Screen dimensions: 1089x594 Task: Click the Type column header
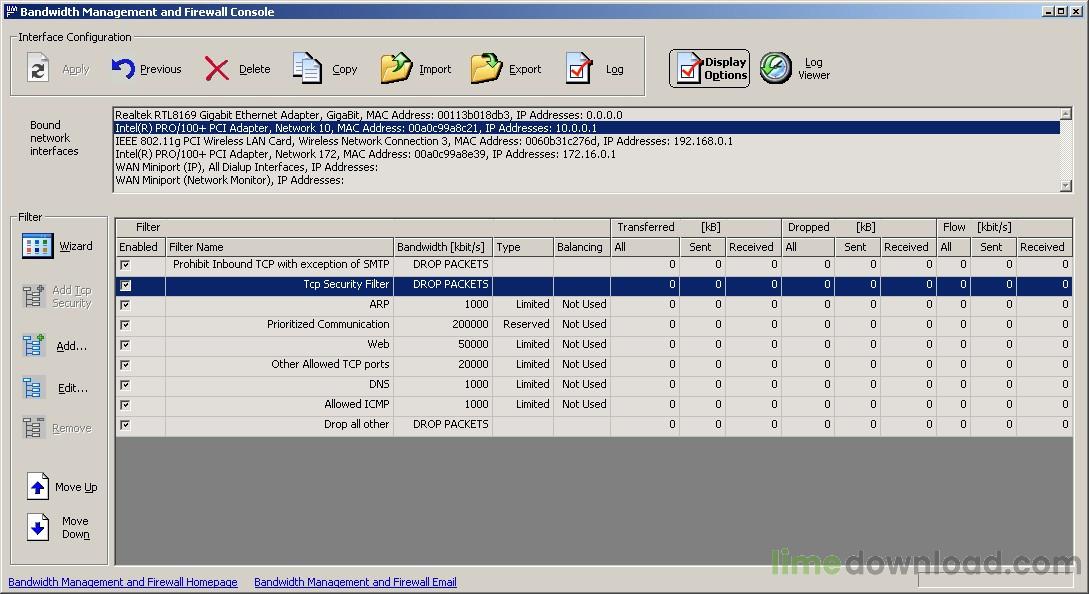[x=523, y=247]
